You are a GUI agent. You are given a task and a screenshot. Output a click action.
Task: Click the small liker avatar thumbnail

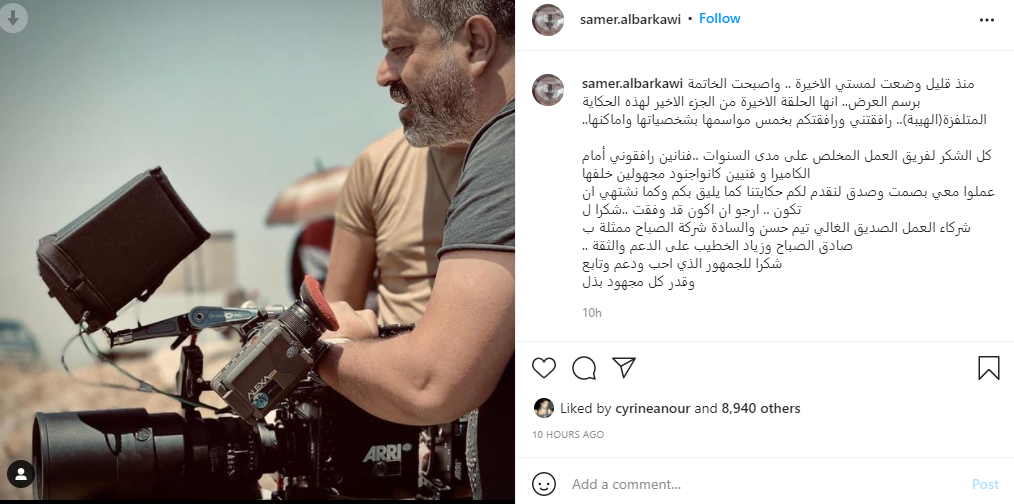click(x=544, y=408)
